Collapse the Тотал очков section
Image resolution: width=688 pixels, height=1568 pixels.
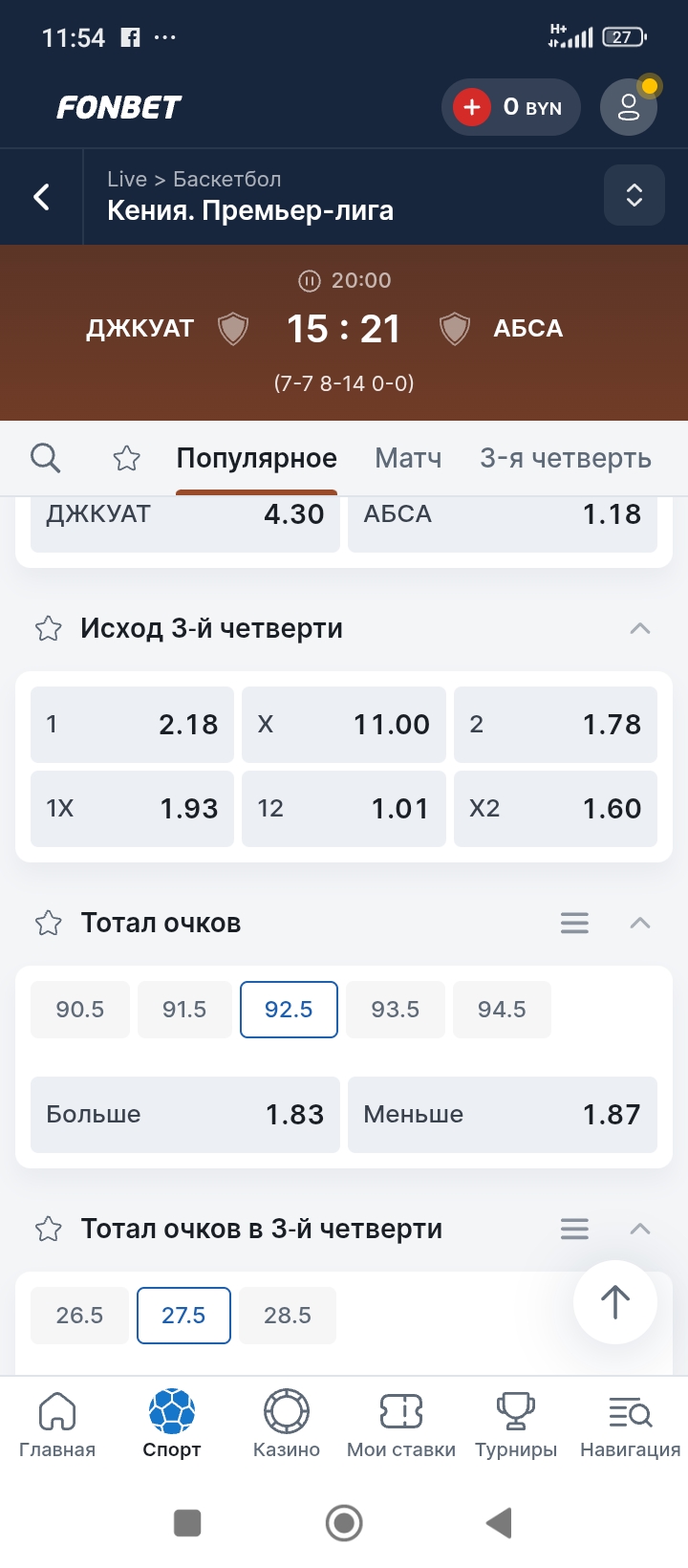pos(640,924)
